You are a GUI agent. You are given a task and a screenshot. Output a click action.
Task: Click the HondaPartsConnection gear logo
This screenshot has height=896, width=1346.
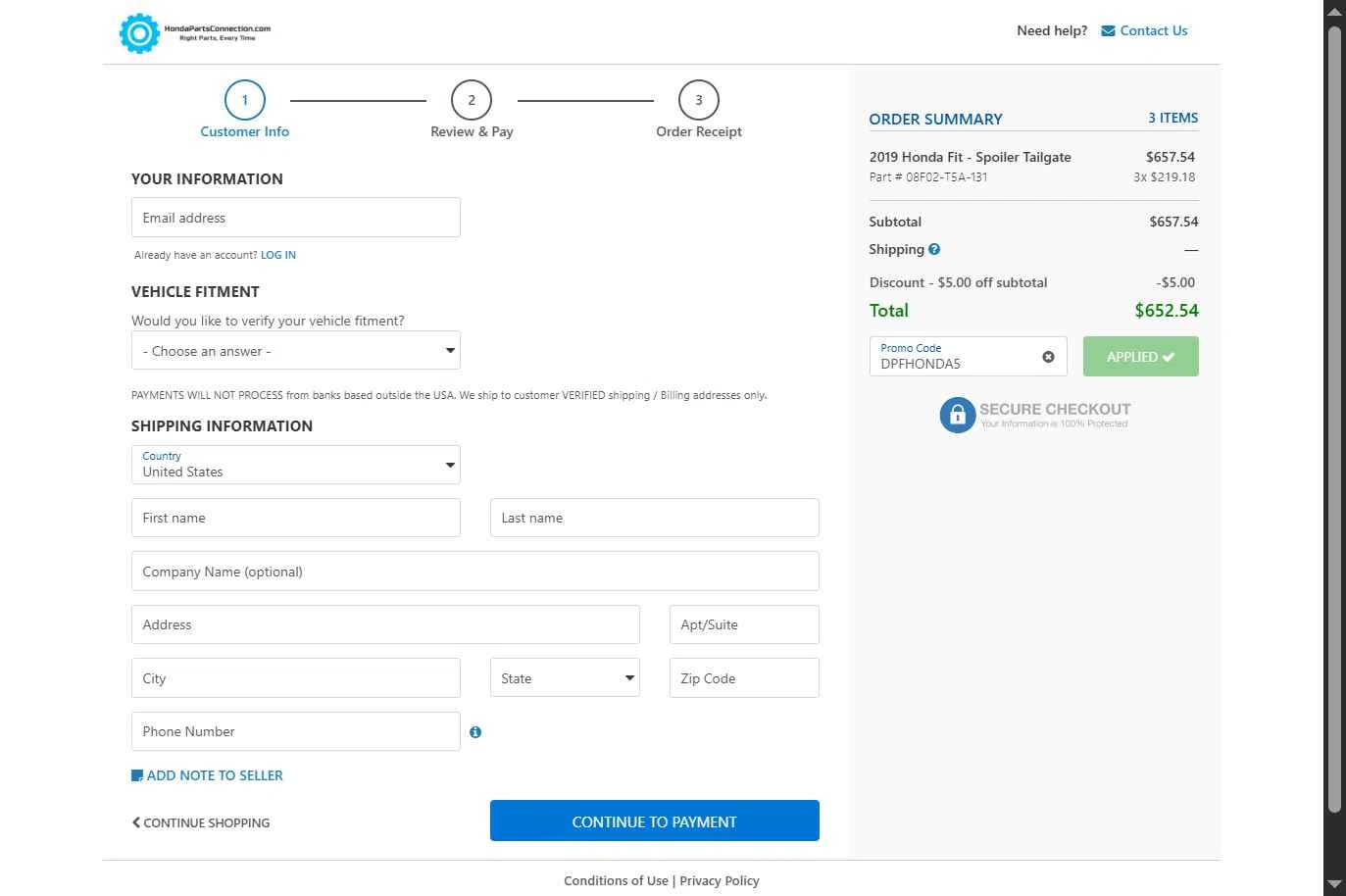139,33
